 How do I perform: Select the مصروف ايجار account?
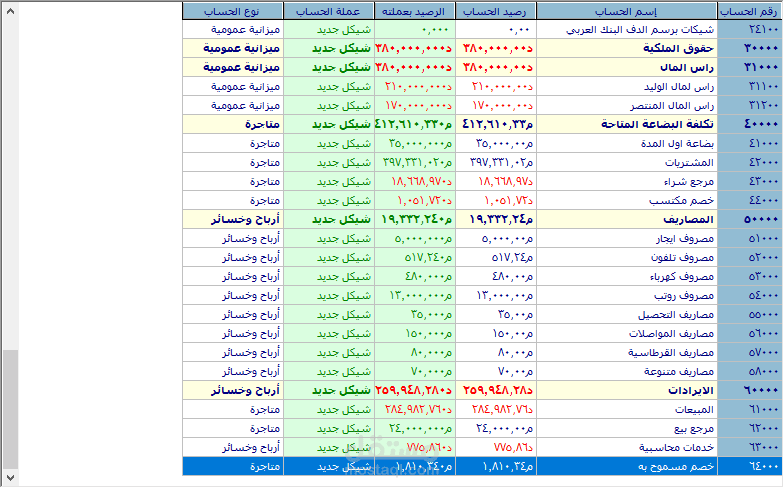[x=626, y=239]
